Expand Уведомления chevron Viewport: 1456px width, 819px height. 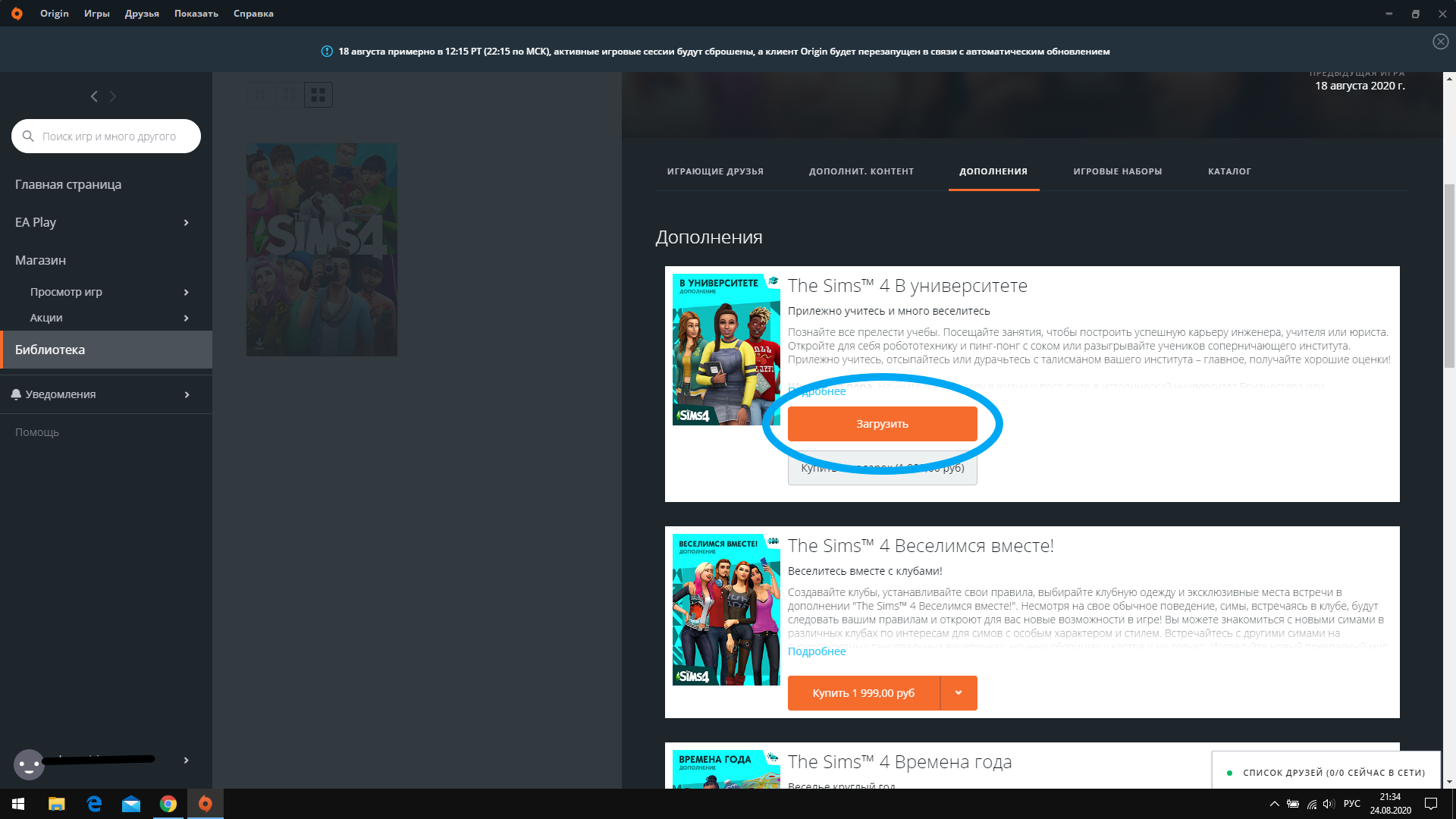[186, 394]
